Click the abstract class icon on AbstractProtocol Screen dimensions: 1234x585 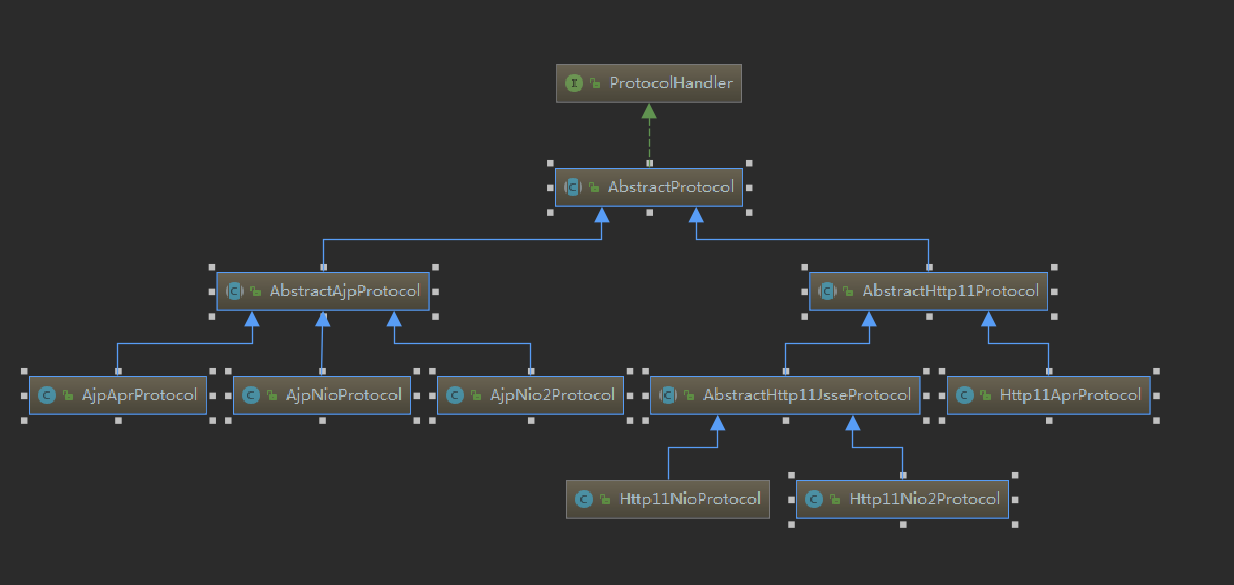tap(573, 187)
